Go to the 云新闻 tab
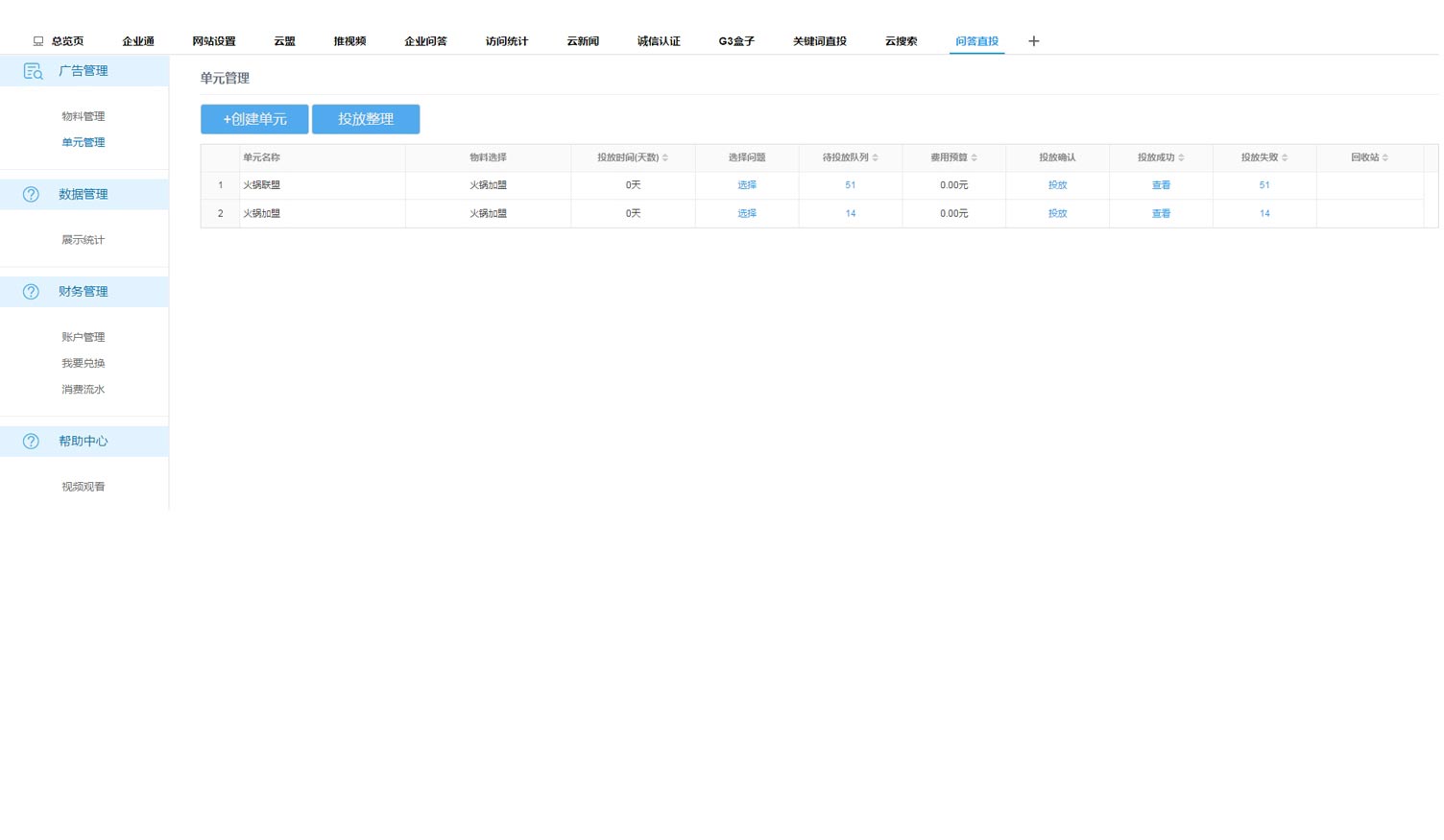Image resolution: width=1444 pixels, height=840 pixels. pos(583,41)
